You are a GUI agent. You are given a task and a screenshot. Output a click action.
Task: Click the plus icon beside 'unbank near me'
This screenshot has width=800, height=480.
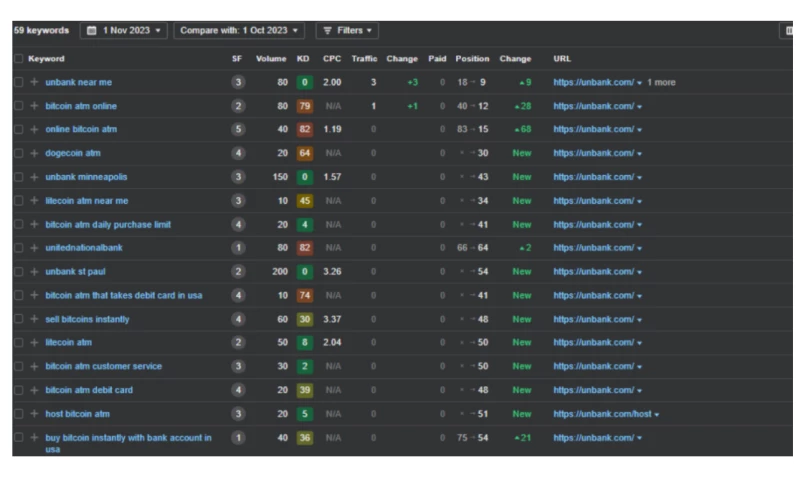pos(35,82)
